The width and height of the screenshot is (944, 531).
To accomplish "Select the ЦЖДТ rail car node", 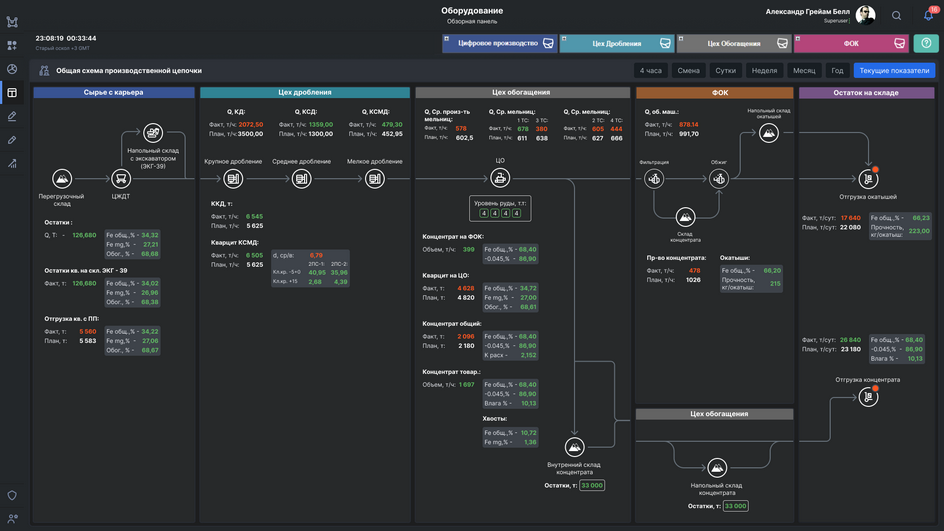I will point(121,179).
